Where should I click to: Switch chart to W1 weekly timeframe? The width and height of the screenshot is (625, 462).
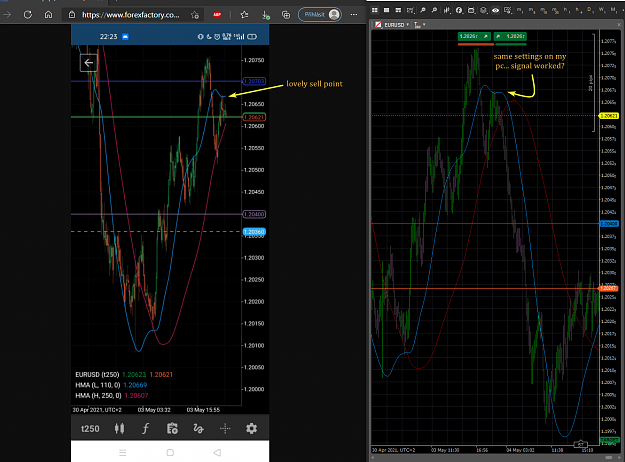[602, 10]
